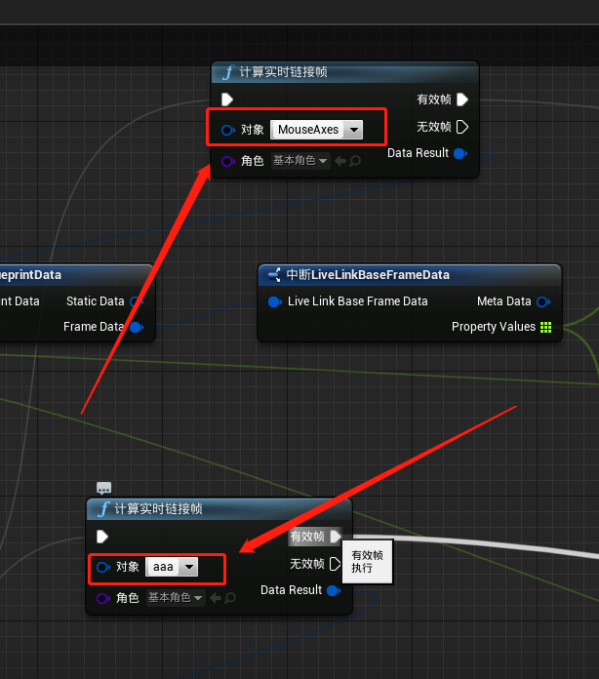Click the Property Values array pin

click(x=546, y=327)
